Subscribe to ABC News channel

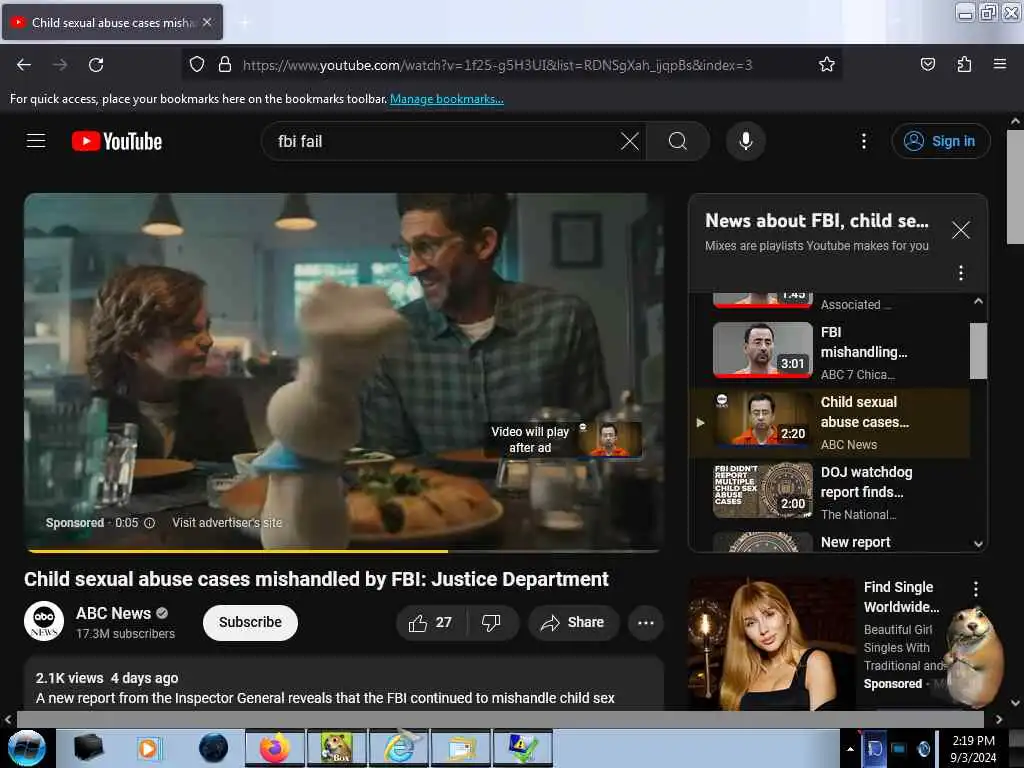coord(250,623)
